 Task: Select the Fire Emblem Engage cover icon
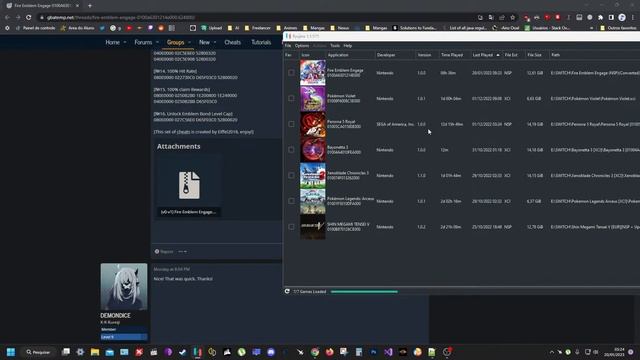click(x=313, y=73)
